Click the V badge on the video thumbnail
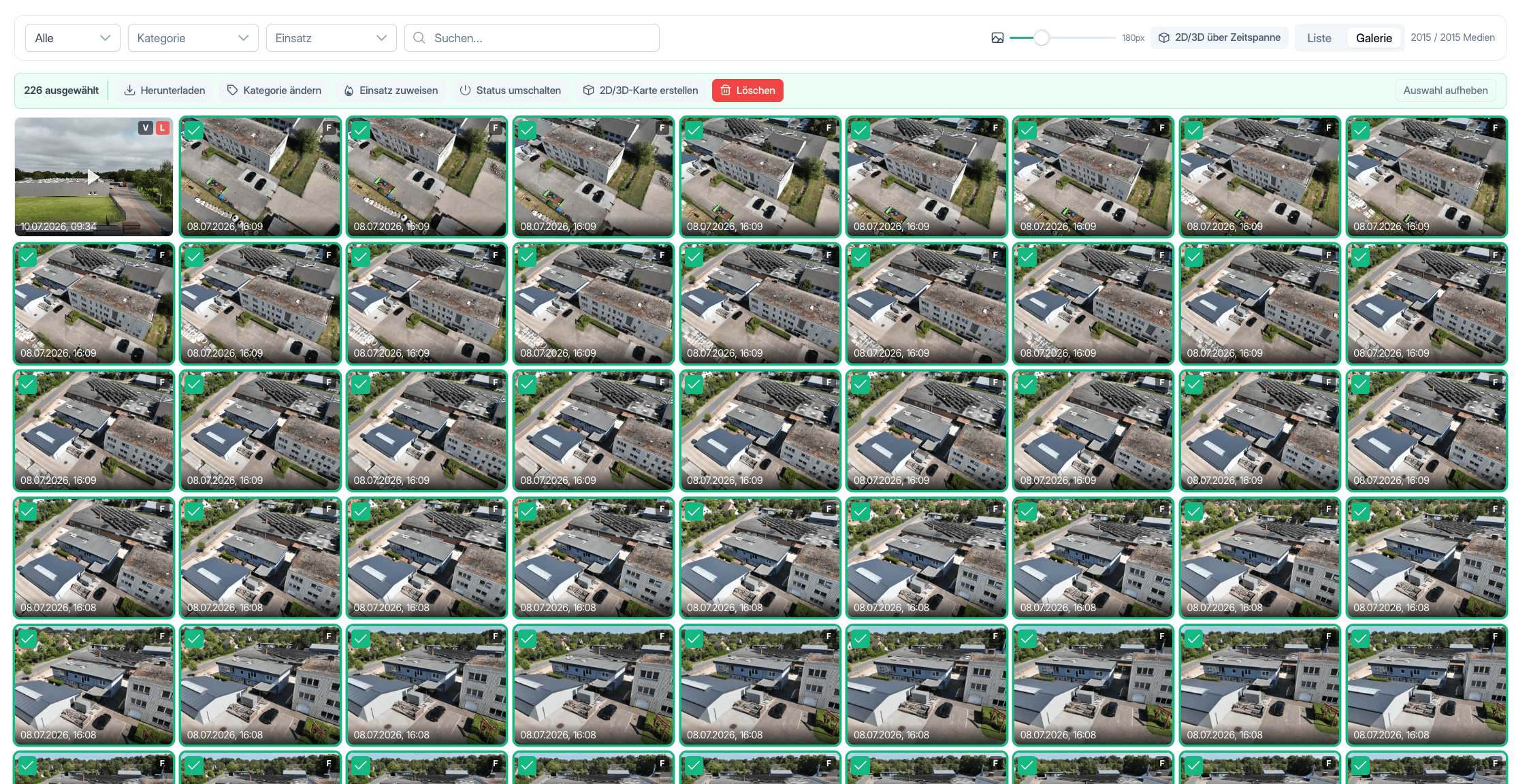 pos(146,128)
